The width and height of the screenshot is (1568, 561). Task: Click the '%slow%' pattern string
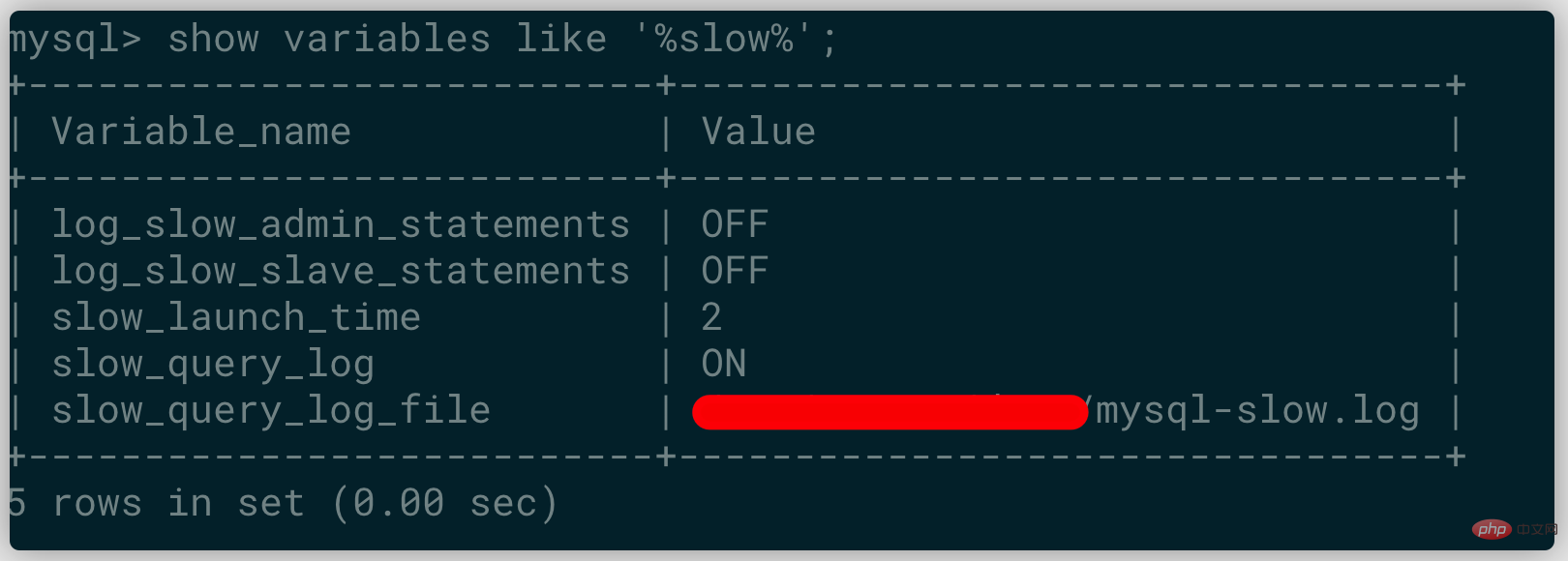(725, 40)
